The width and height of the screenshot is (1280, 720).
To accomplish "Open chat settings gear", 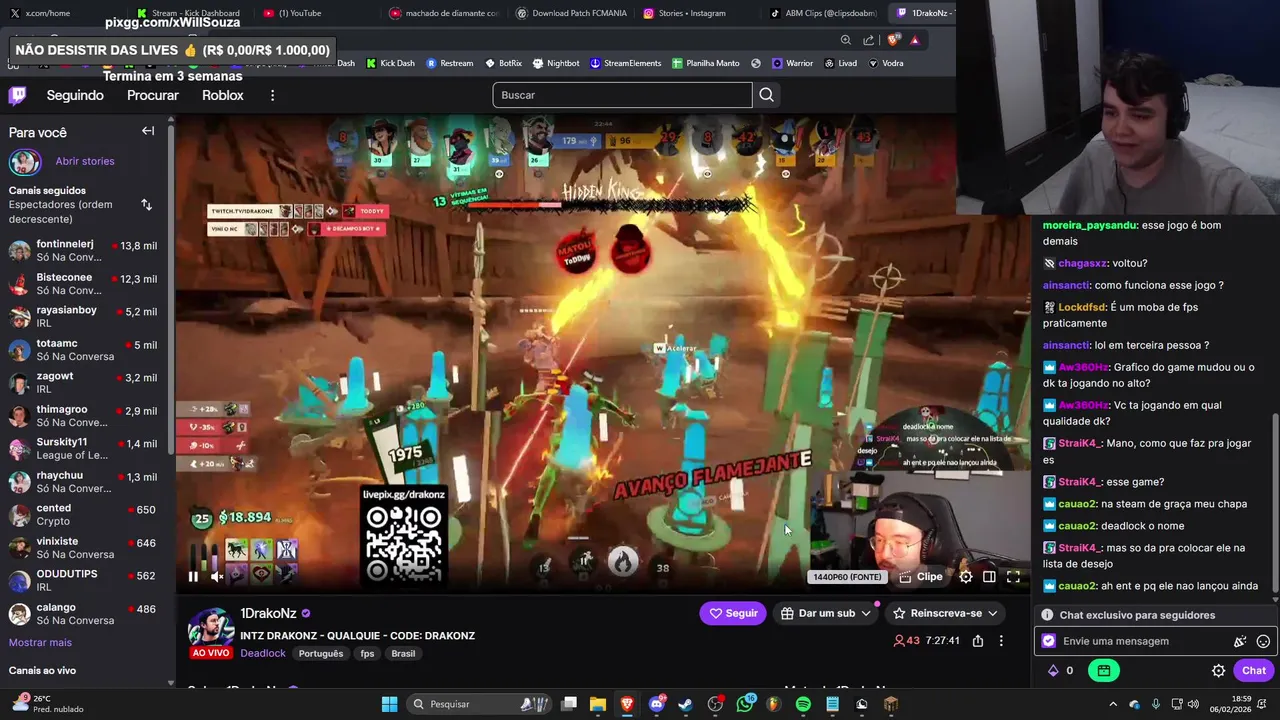I will (x=1218, y=671).
